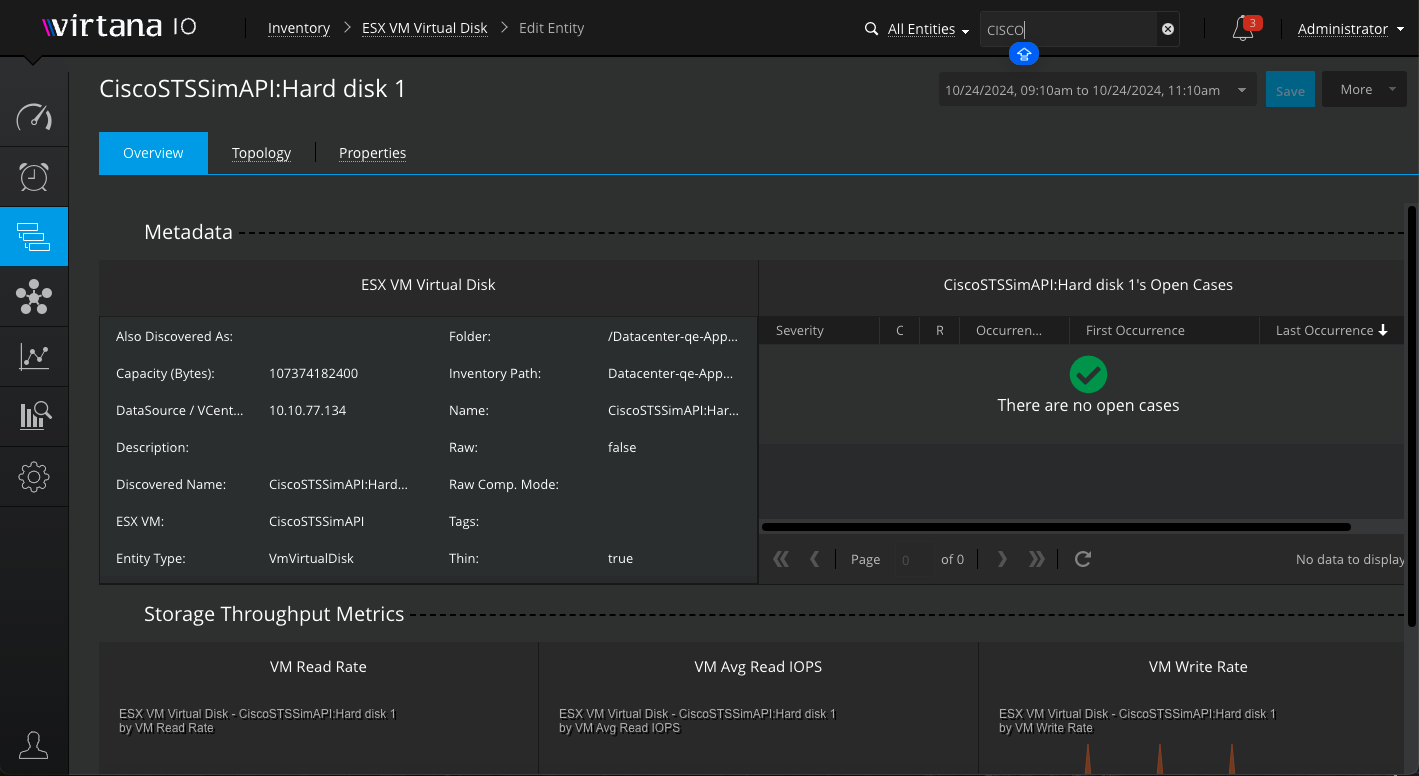Open the date range time picker dropdown

(x=1098, y=90)
